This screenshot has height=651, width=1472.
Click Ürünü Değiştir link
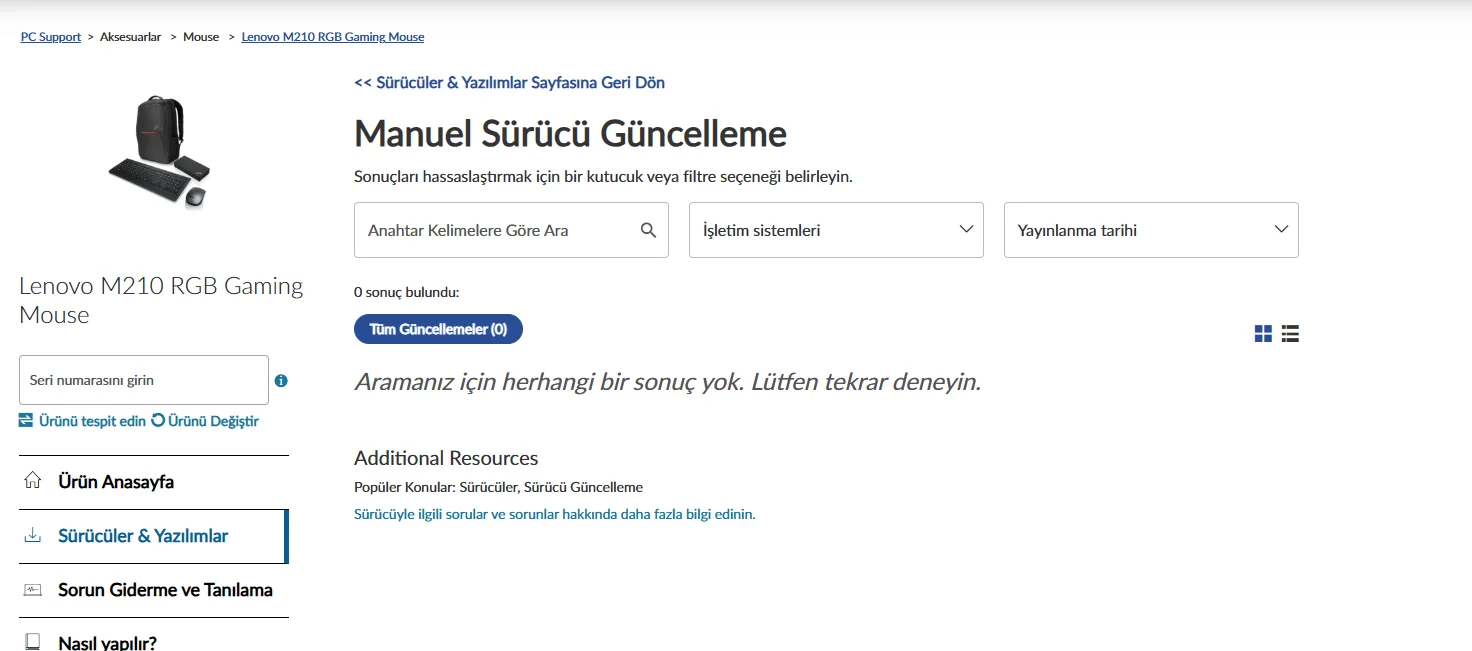213,421
